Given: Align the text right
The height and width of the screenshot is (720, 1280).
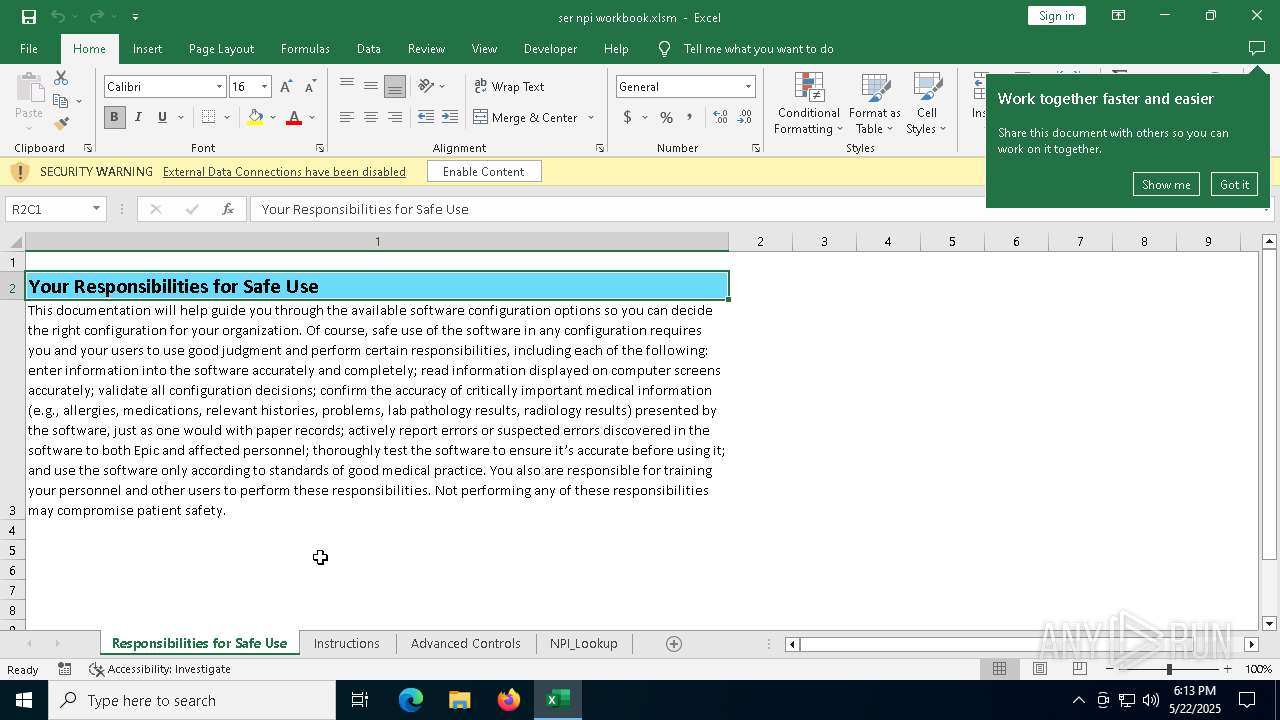Looking at the screenshot, I should [x=395, y=117].
